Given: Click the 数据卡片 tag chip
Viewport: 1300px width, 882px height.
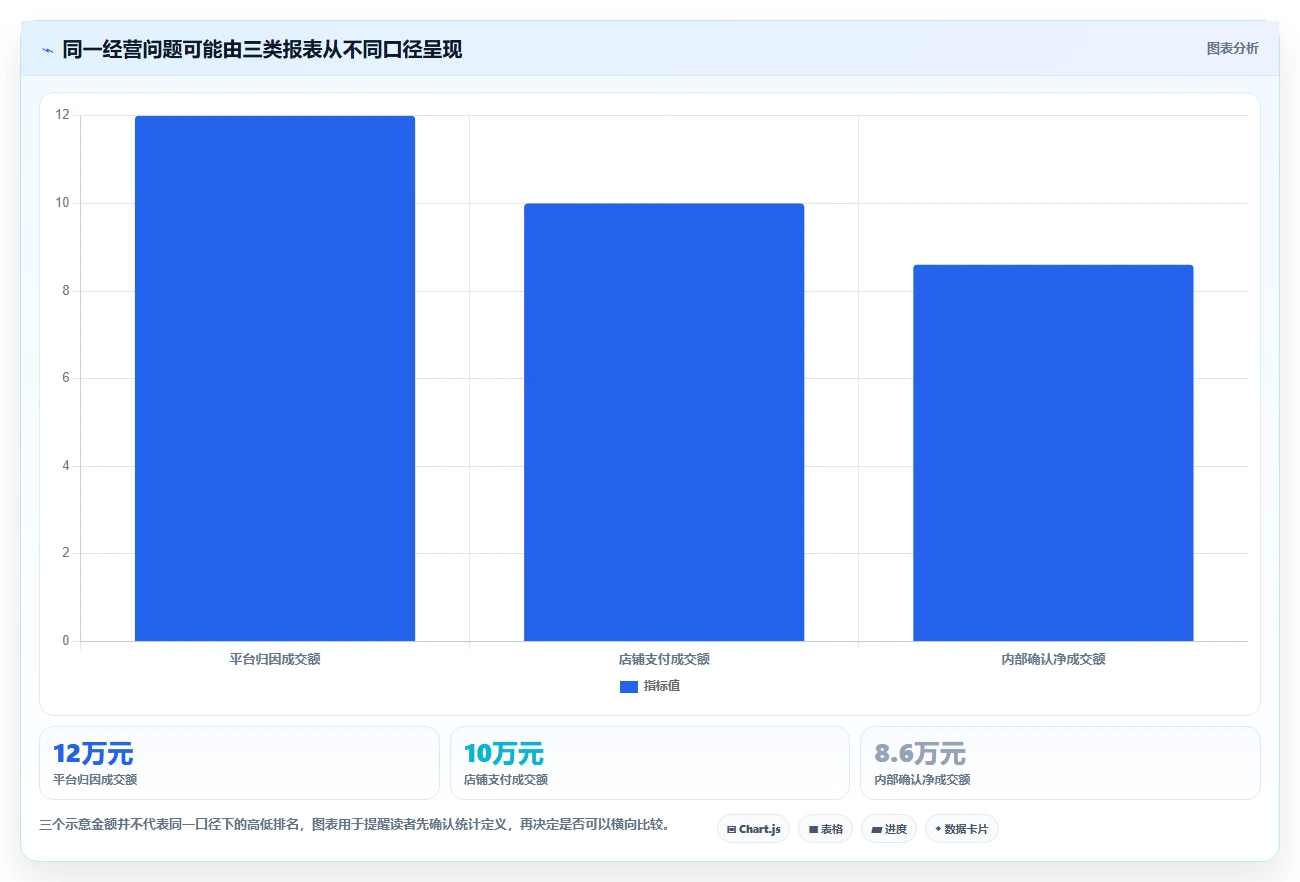Looking at the screenshot, I should tap(962, 829).
